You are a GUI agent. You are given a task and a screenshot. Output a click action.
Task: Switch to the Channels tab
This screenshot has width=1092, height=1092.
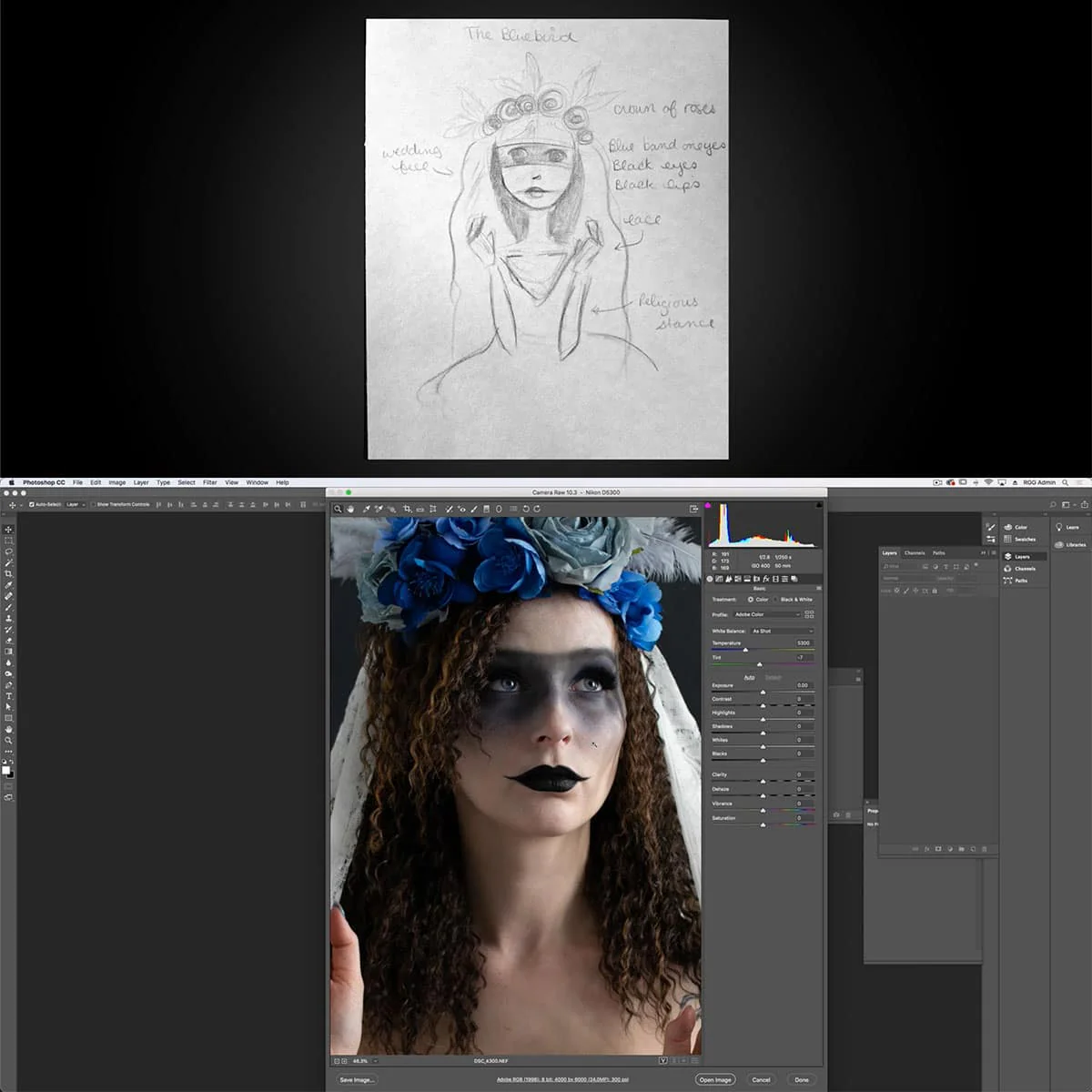[x=915, y=552]
